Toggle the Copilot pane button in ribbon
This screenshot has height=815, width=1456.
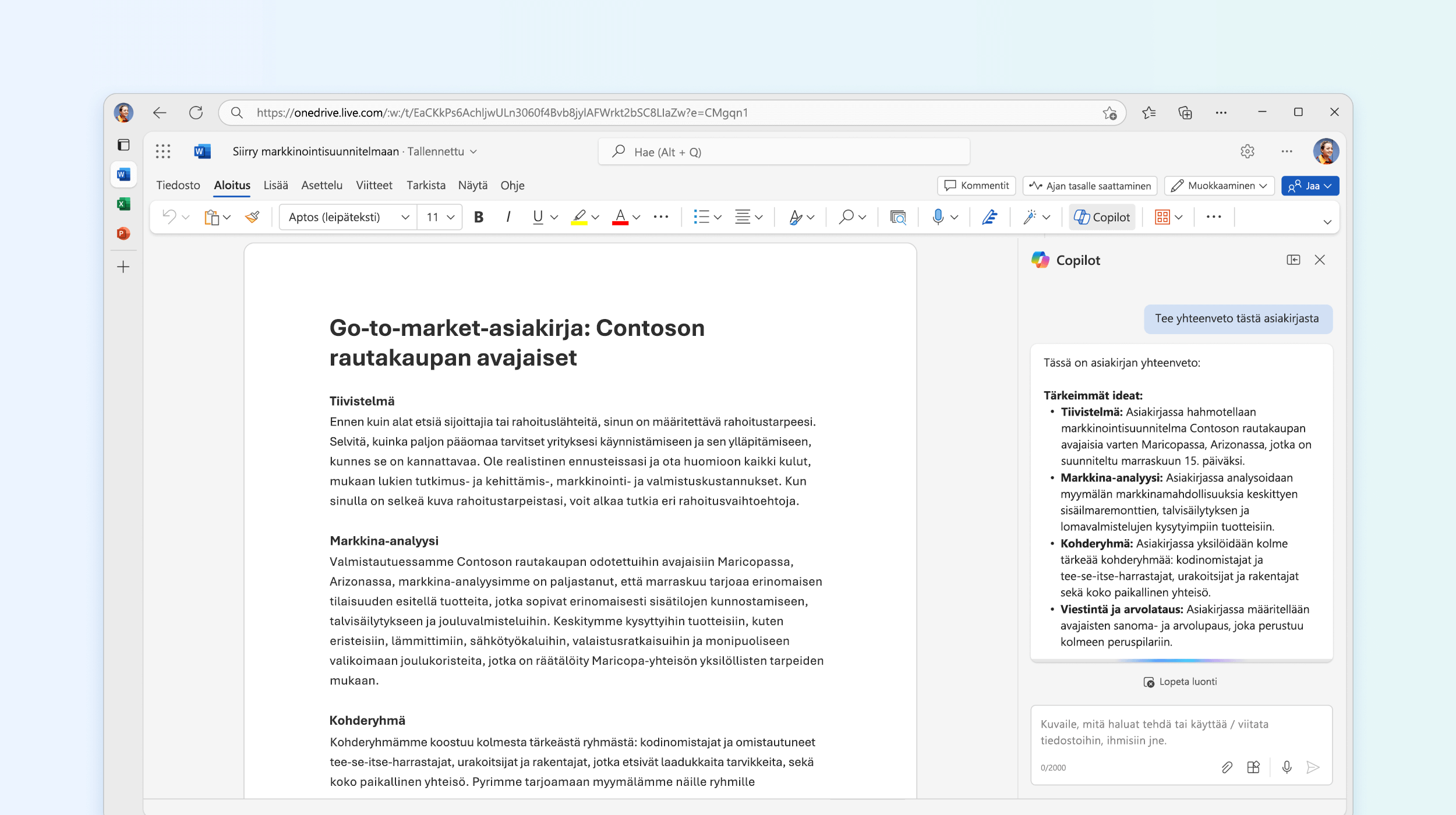click(1102, 217)
